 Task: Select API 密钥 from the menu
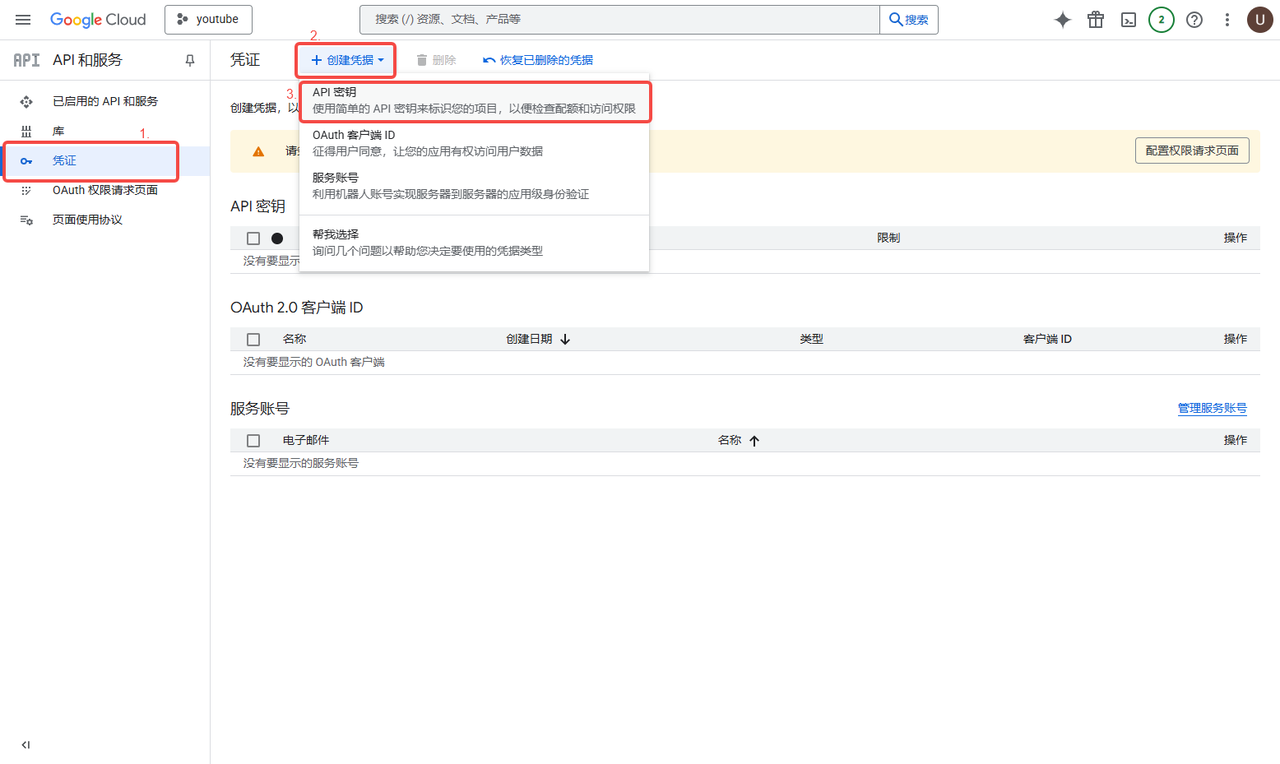474,99
